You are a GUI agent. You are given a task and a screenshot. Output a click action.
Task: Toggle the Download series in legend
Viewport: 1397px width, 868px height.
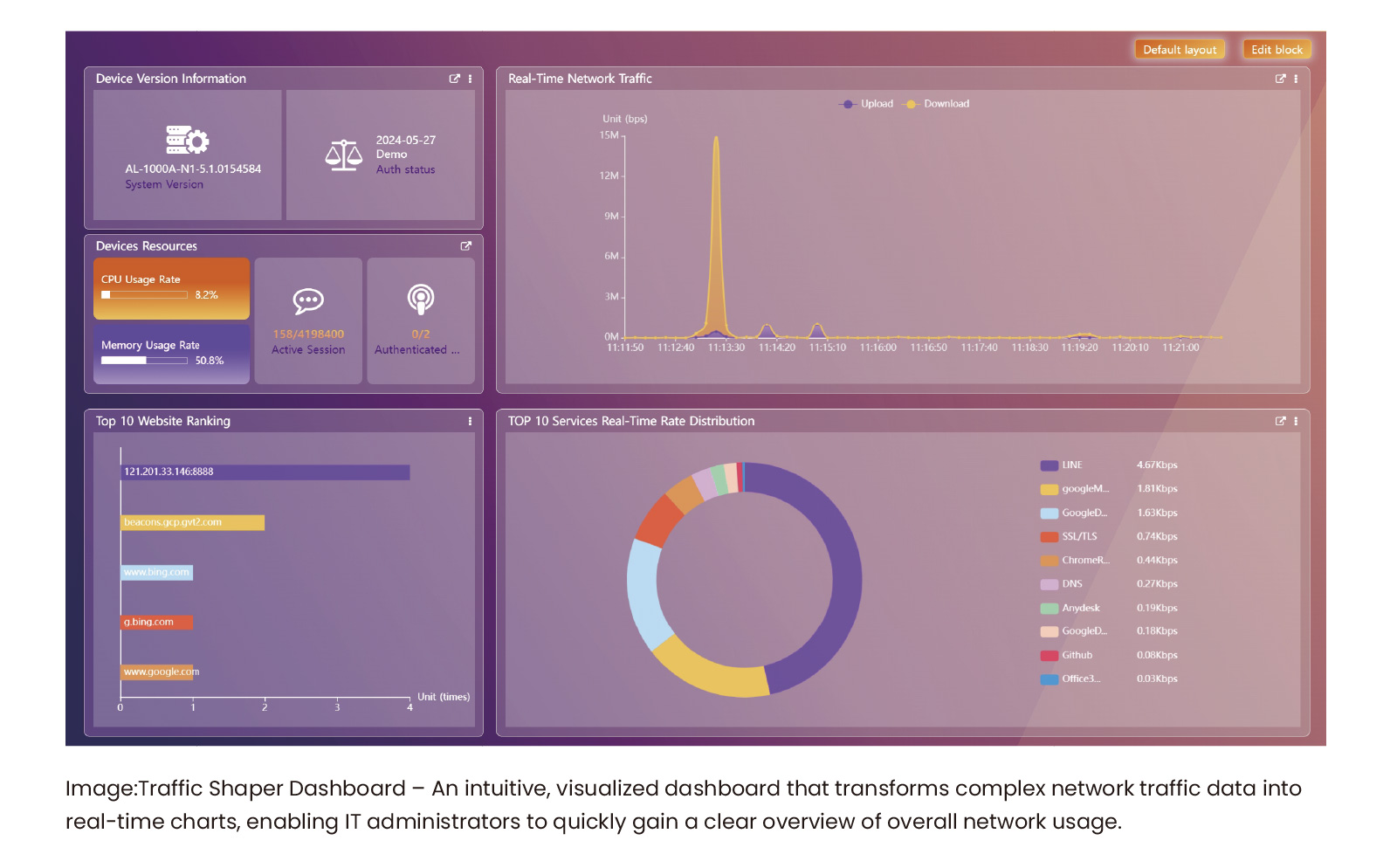coord(938,104)
